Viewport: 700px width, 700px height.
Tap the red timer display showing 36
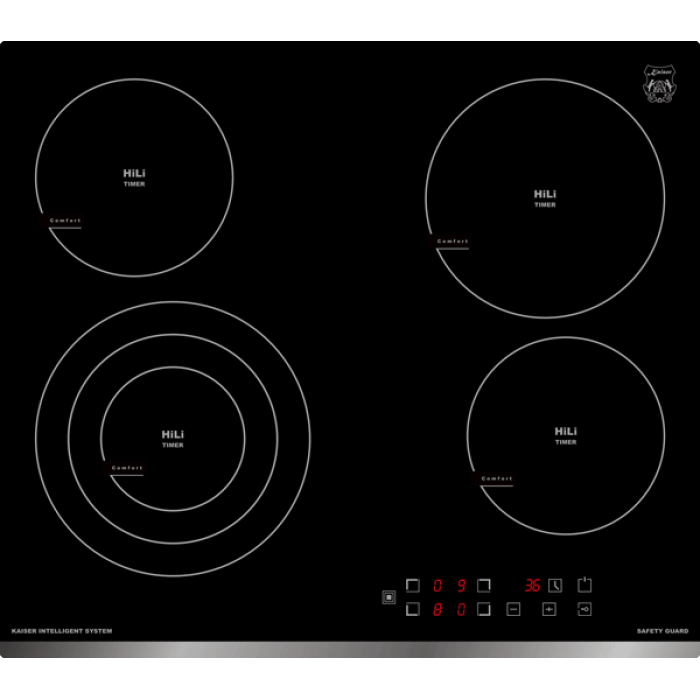pos(532,586)
